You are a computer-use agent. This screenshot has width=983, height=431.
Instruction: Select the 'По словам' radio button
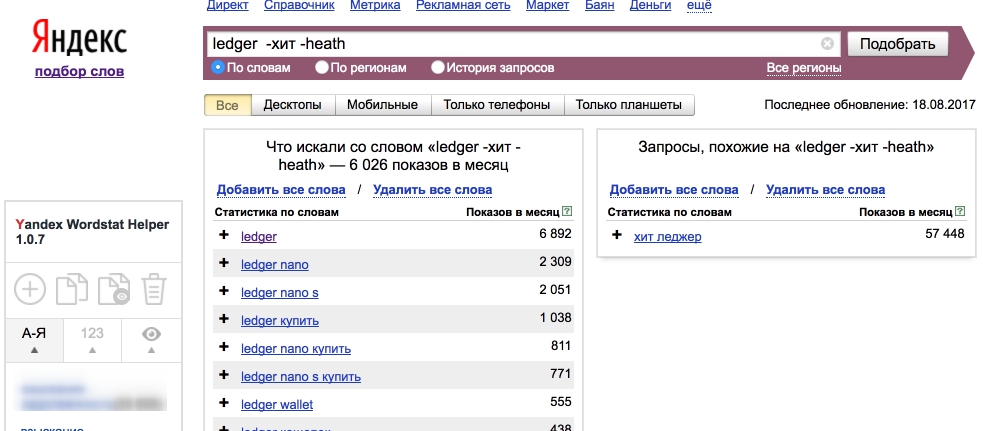pyautogui.click(x=218, y=67)
